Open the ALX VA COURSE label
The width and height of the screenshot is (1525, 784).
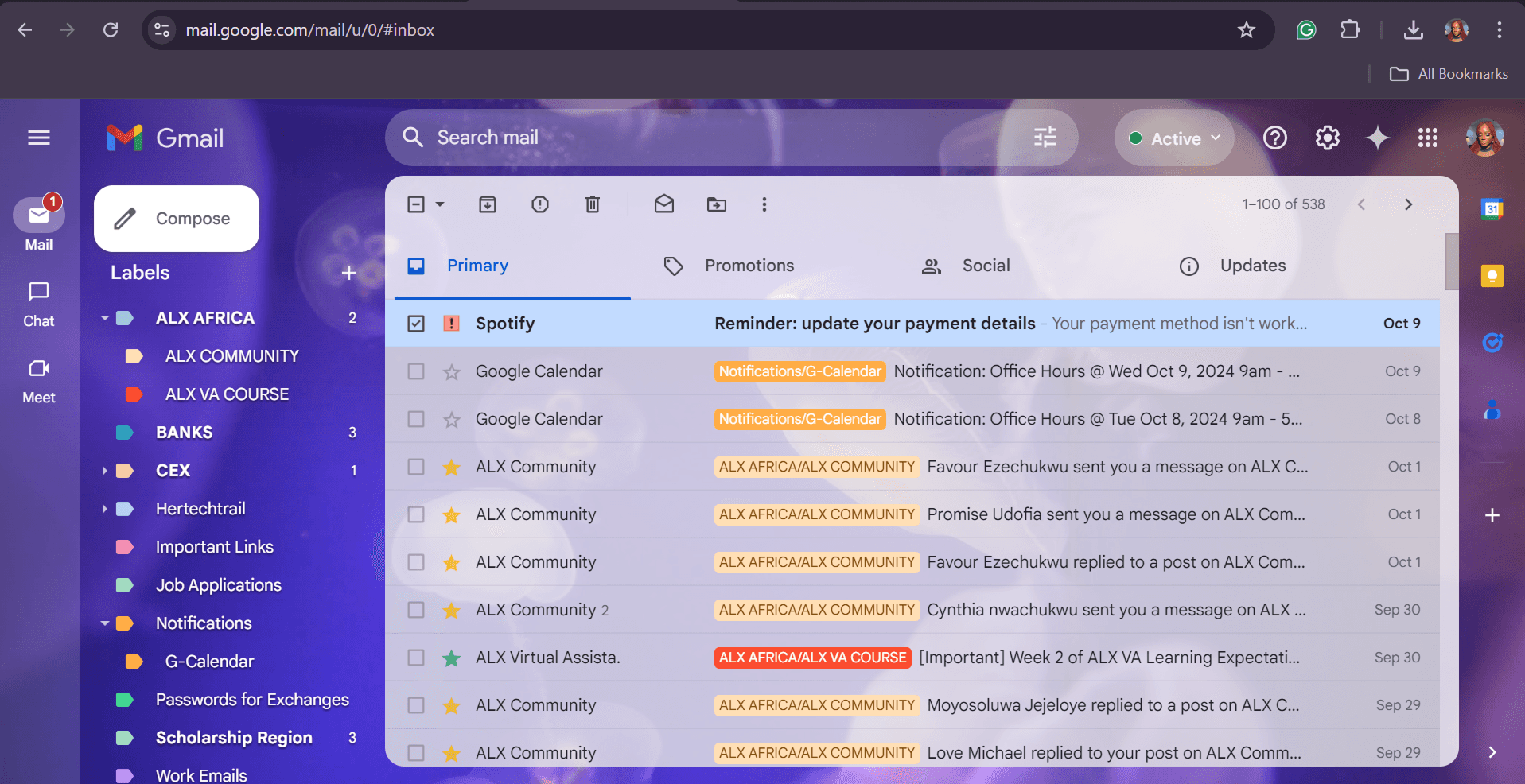(x=227, y=394)
